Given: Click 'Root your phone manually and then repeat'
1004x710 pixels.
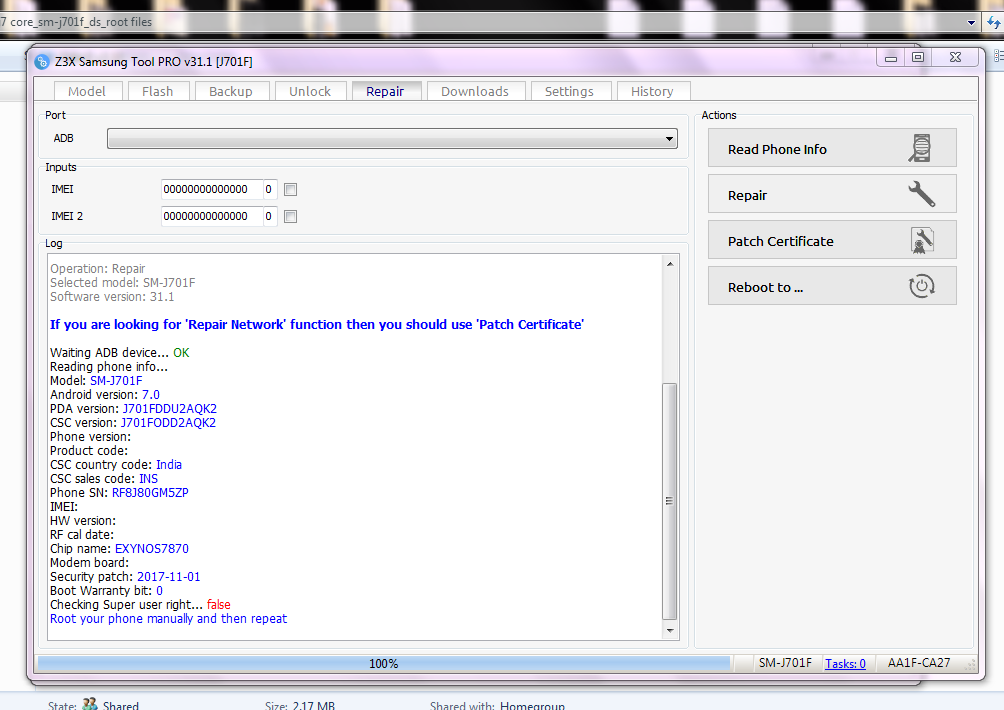Looking at the screenshot, I should (x=168, y=618).
